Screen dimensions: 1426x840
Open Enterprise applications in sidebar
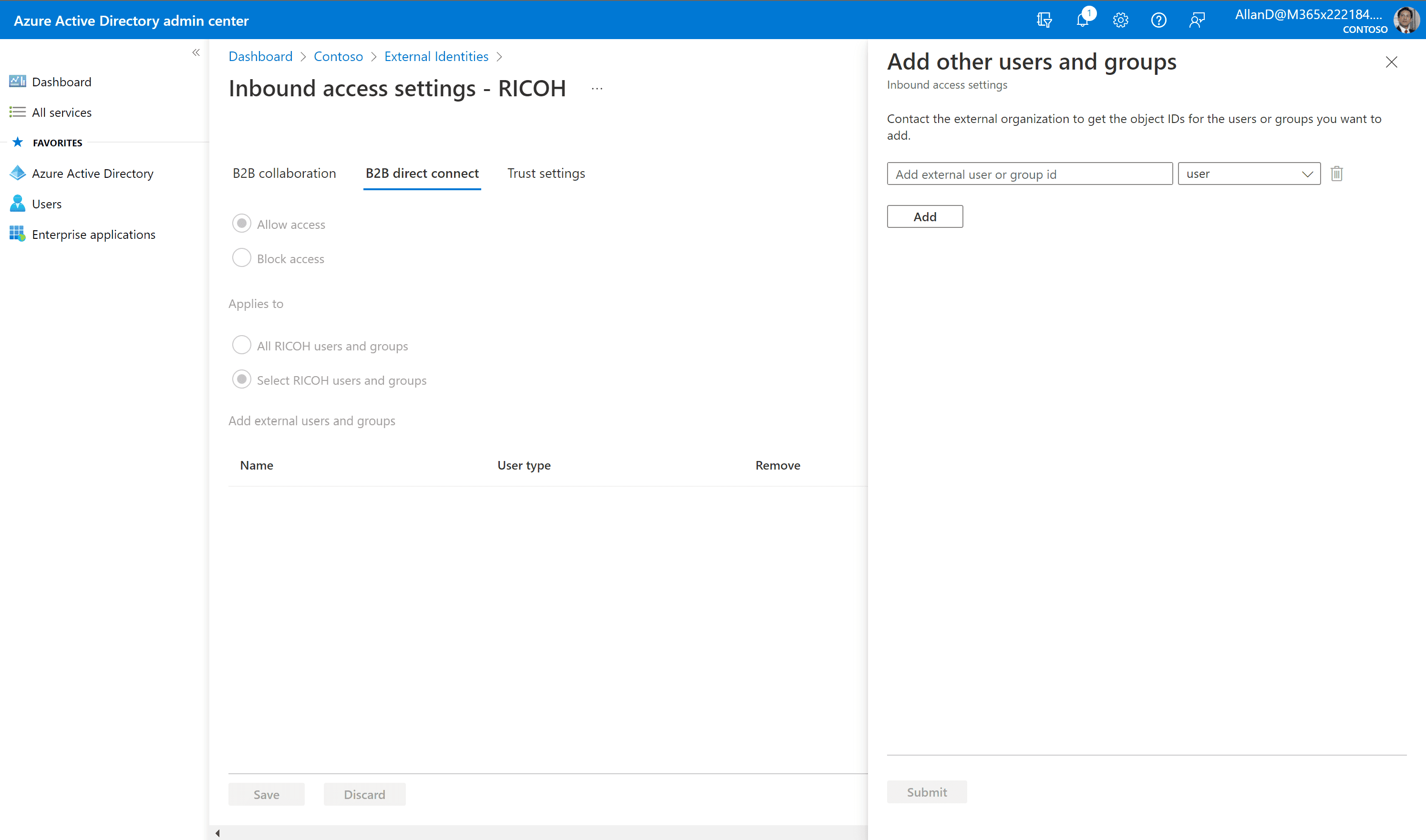click(x=93, y=235)
